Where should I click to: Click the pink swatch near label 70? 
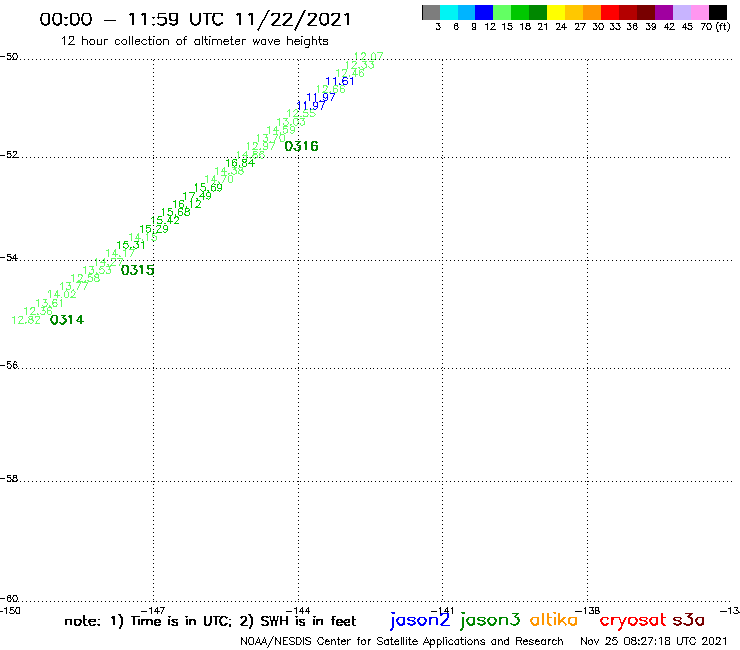pyautogui.click(x=700, y=12)
